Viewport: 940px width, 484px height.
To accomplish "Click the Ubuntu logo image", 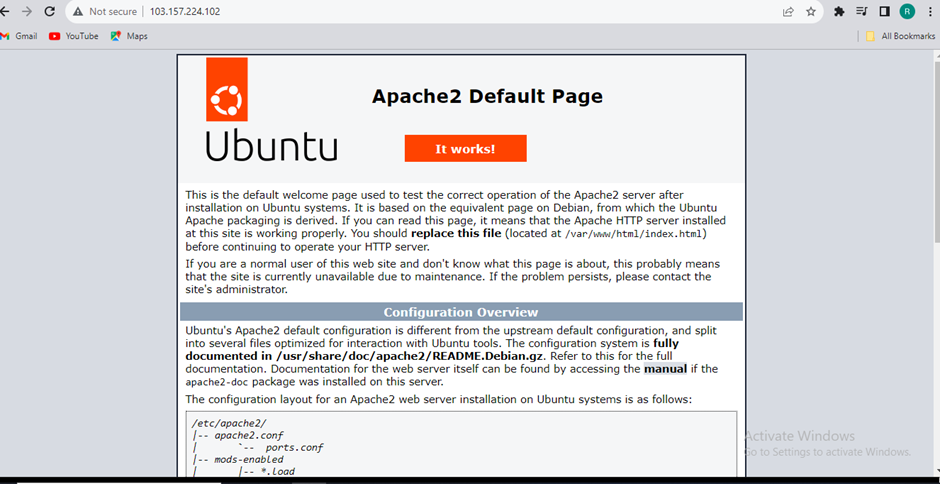I will tap(271, 110).
